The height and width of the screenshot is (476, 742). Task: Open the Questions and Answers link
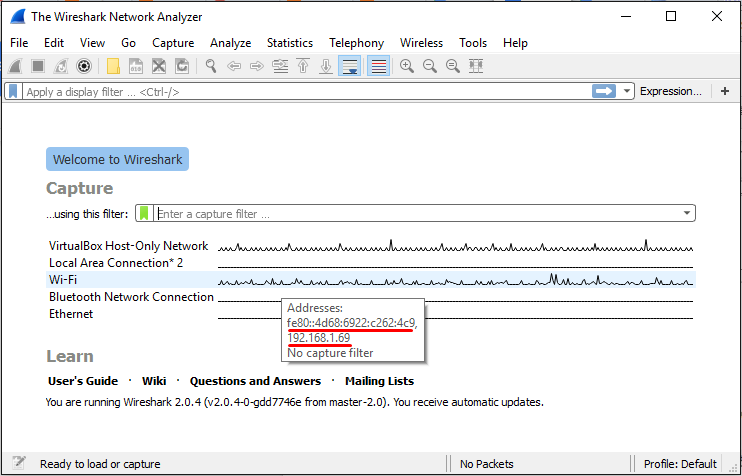point(255,381)
